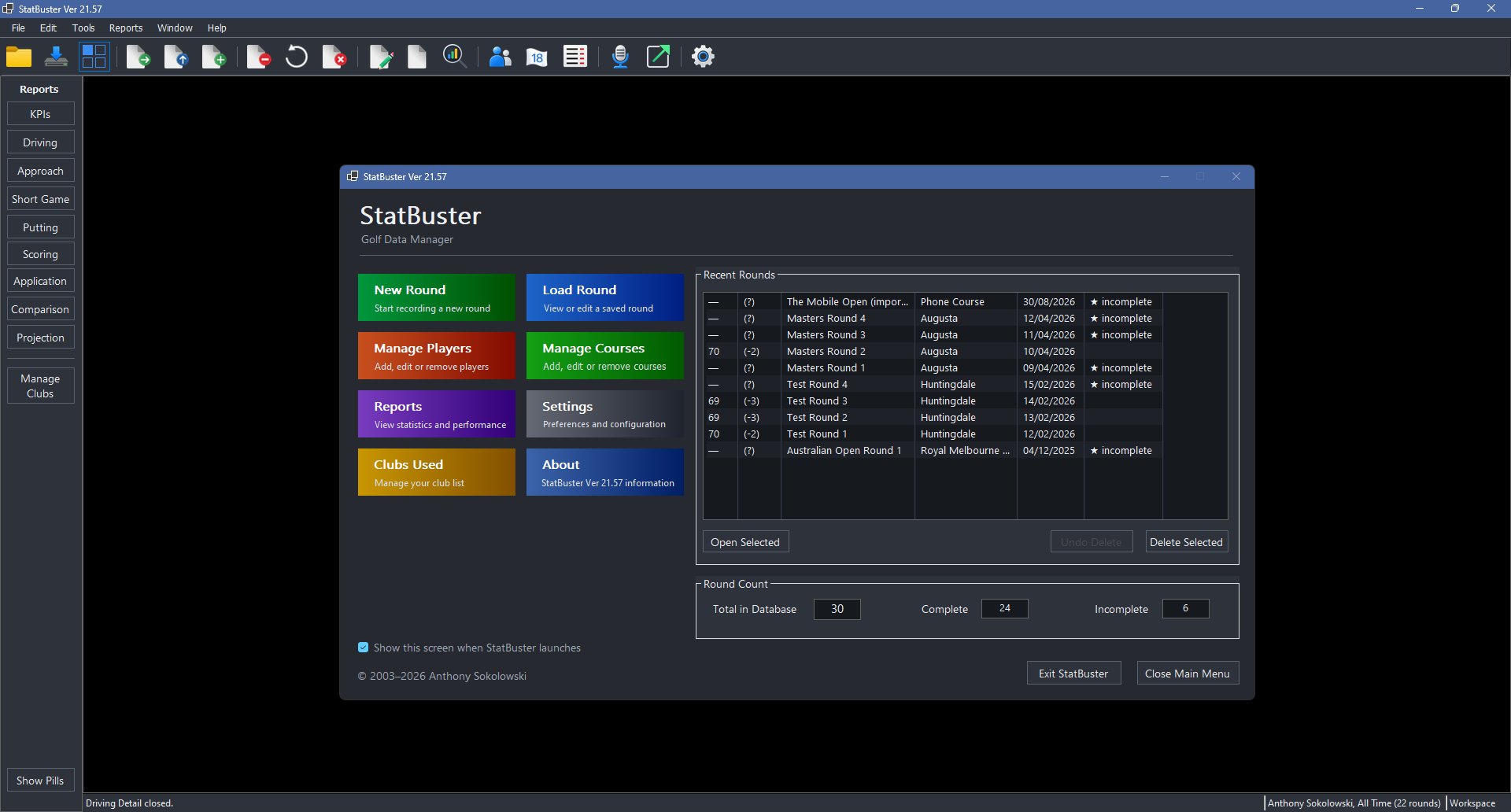Open the Reports menu in menu bar
Image resolution: width=1511 pixels, height=812 pixels.
click(126, 28)
